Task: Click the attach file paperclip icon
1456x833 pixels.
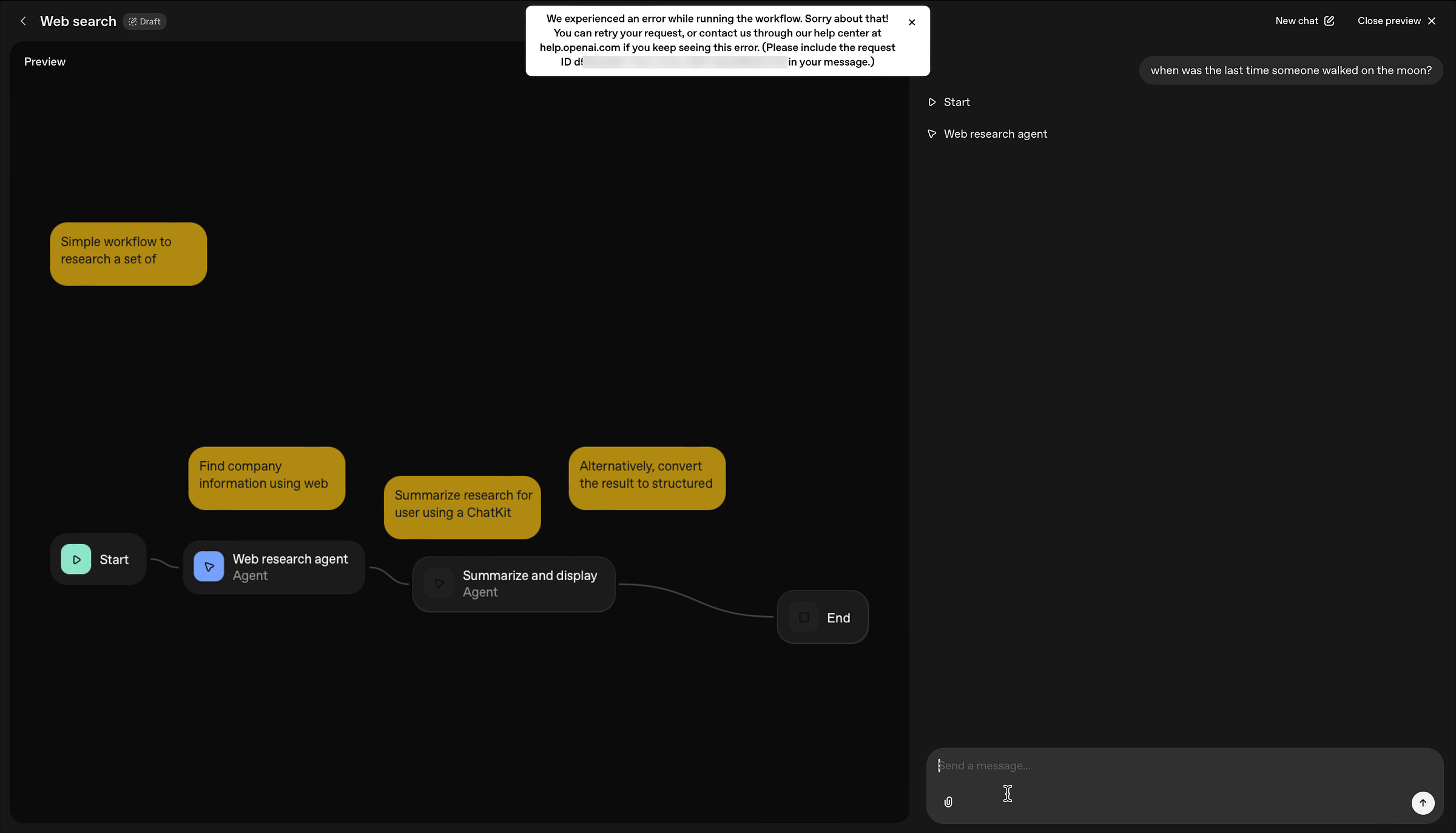Action: (948, 802)
